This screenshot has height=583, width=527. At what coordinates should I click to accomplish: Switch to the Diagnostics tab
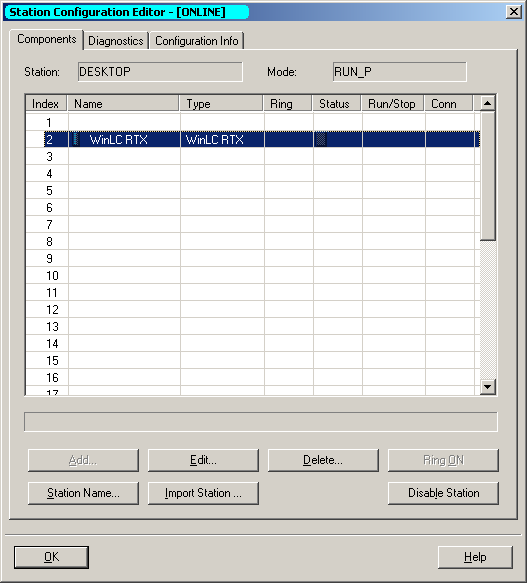(116, 41)
